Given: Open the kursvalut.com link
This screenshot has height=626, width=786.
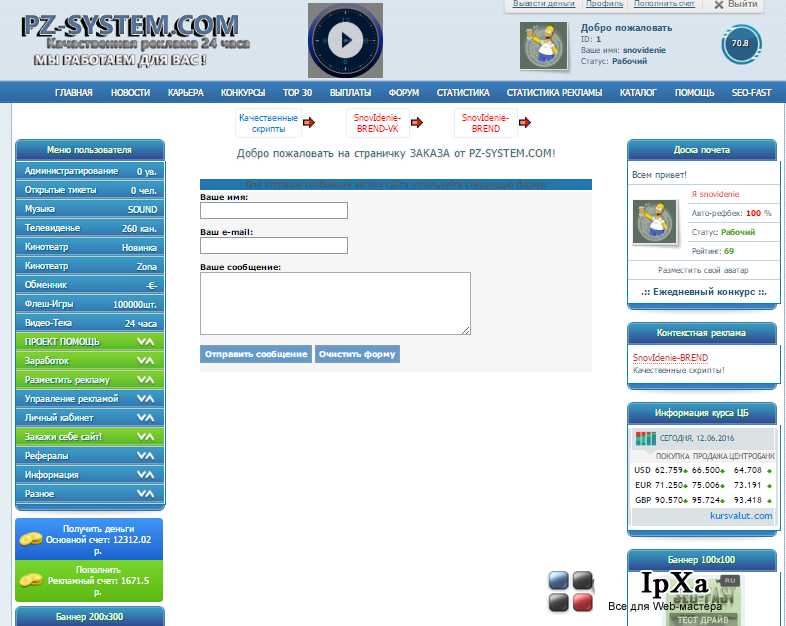Looking at the screenshot, I should (x=741, y=516).
